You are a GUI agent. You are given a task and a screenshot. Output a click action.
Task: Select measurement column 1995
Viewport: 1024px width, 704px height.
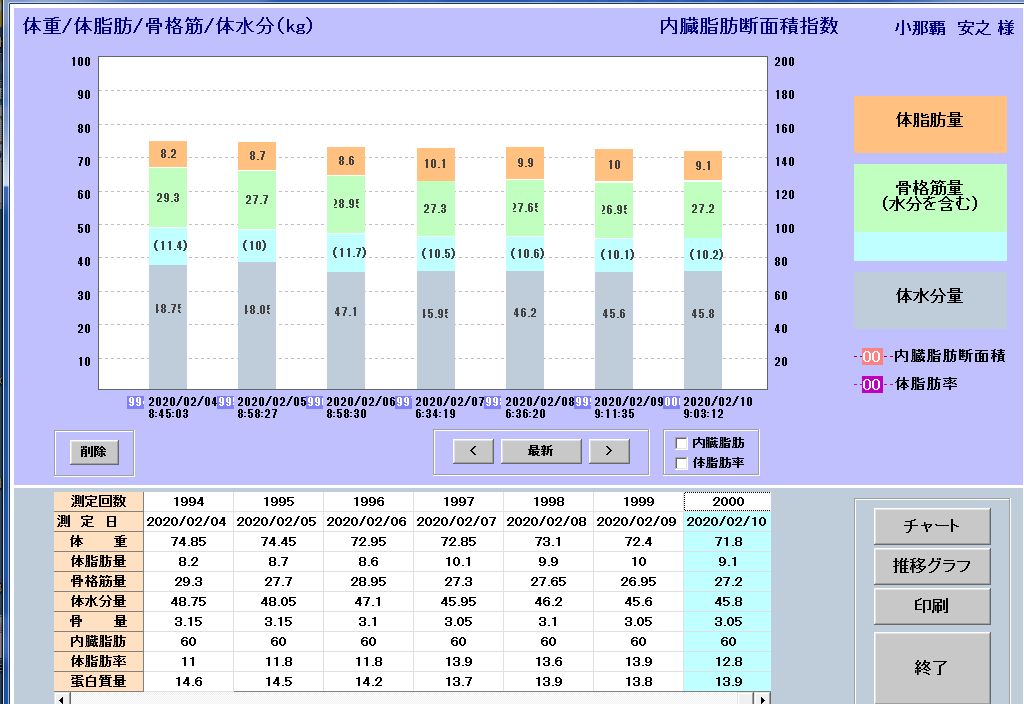pos(279,502)
